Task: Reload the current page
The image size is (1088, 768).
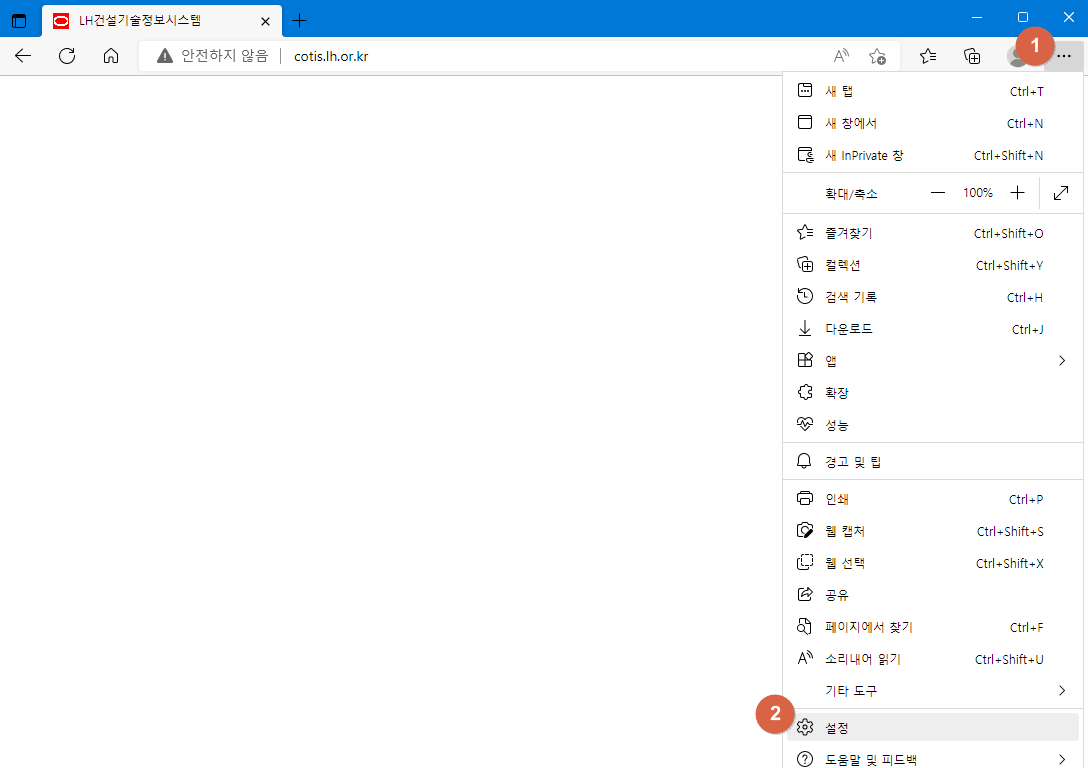Action: click(x=67, y=56)
